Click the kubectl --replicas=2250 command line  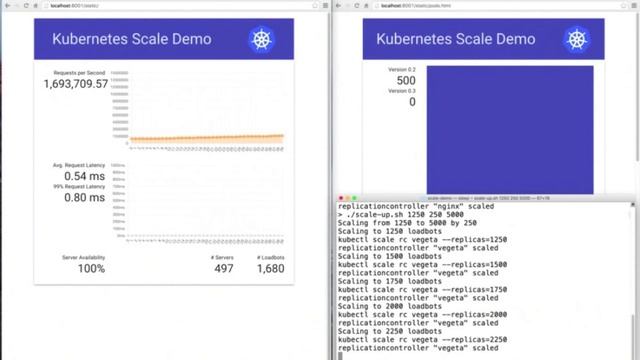pos(422,340)
